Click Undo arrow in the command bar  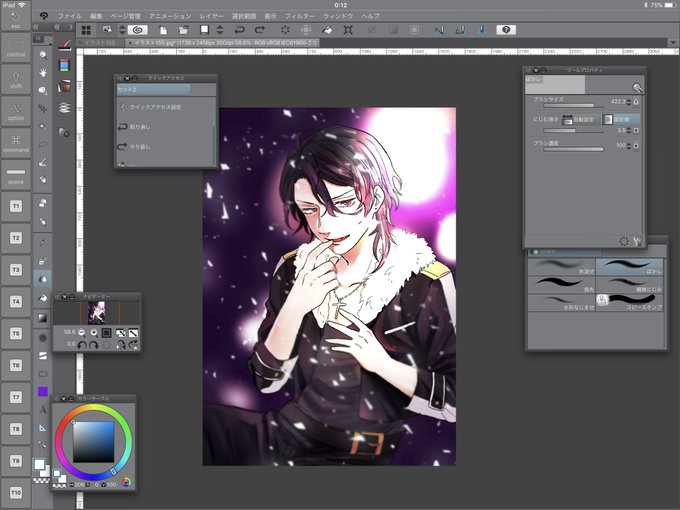click(239, 30)
